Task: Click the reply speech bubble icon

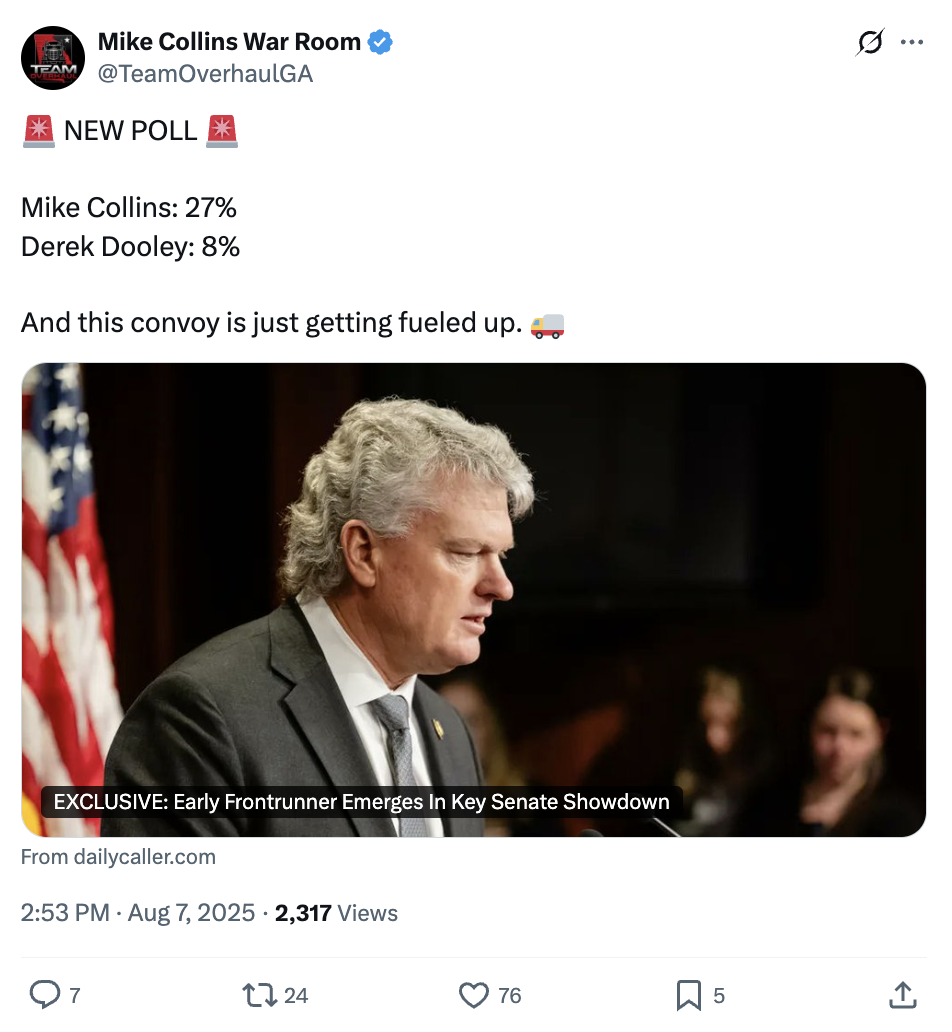Action: point(44,994)
